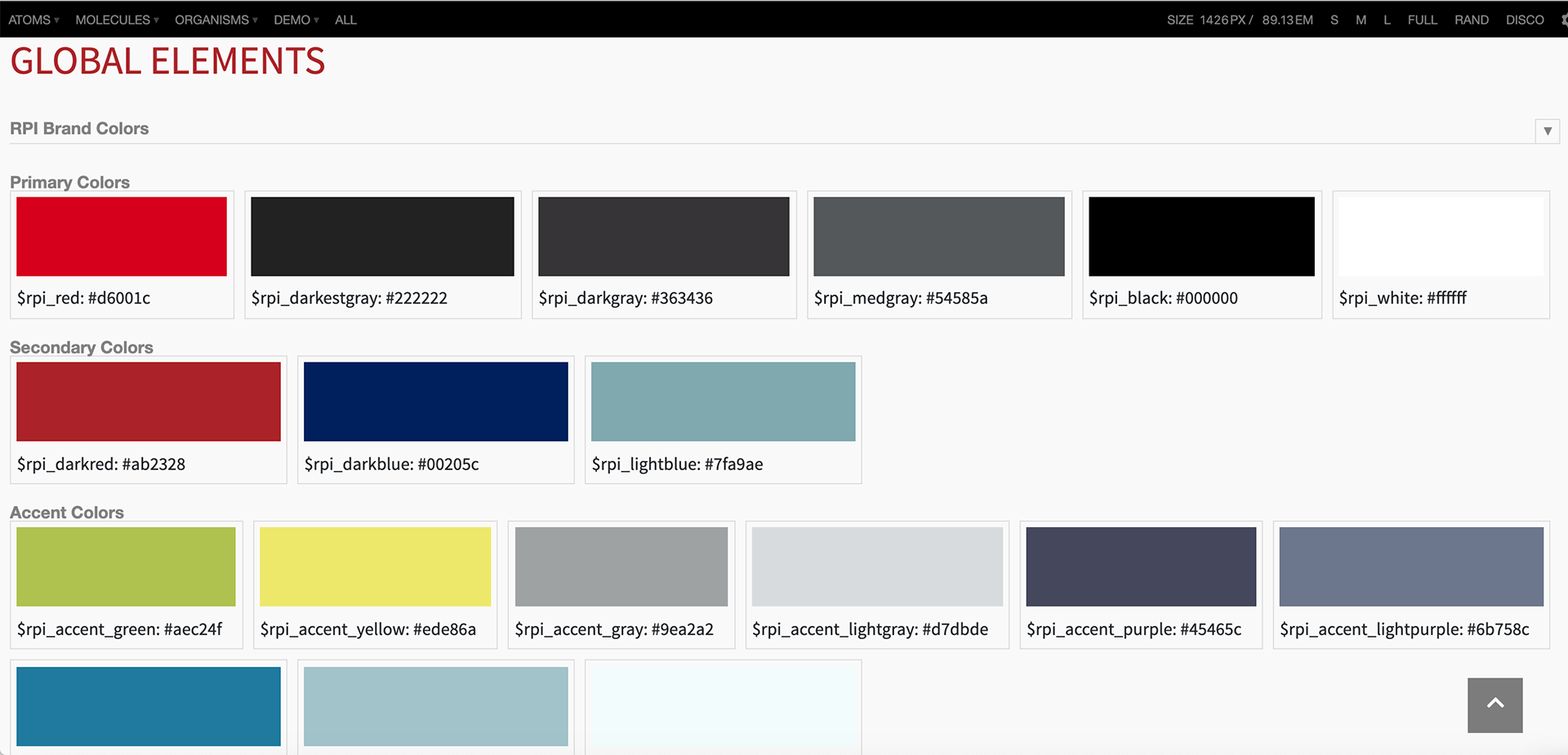
Task: Click the label text '$rpi_accent_yellow: #ede86a'
Action: point(367,629)
